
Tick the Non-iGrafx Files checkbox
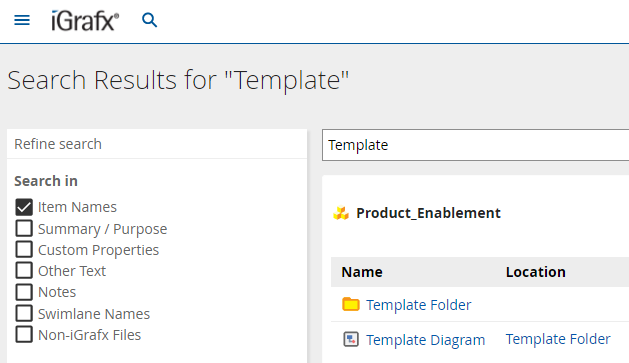[x=24, y=334]
